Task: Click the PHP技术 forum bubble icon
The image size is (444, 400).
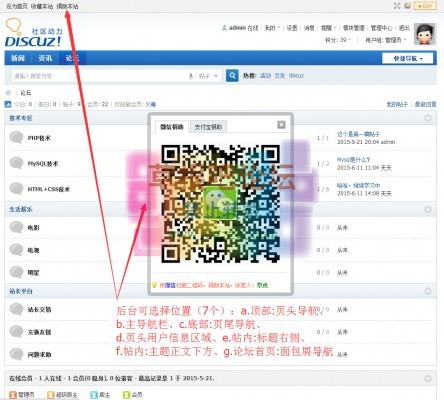Action: point(16,137)
